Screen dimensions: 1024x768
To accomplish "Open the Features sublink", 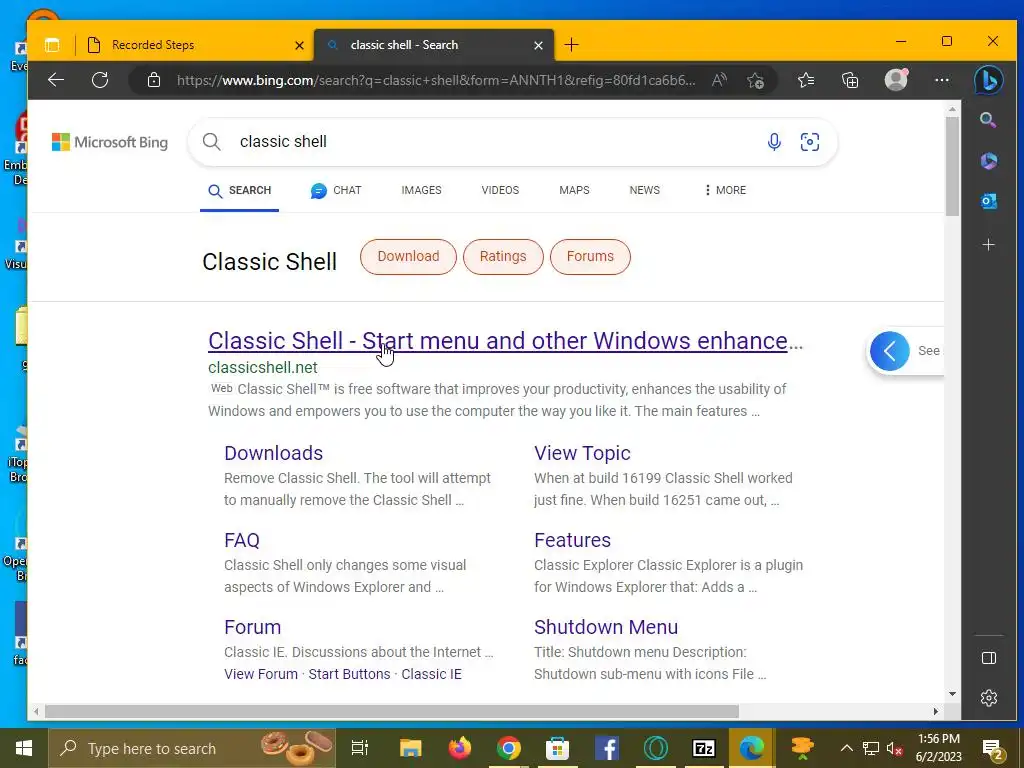I will click(572, 540).
